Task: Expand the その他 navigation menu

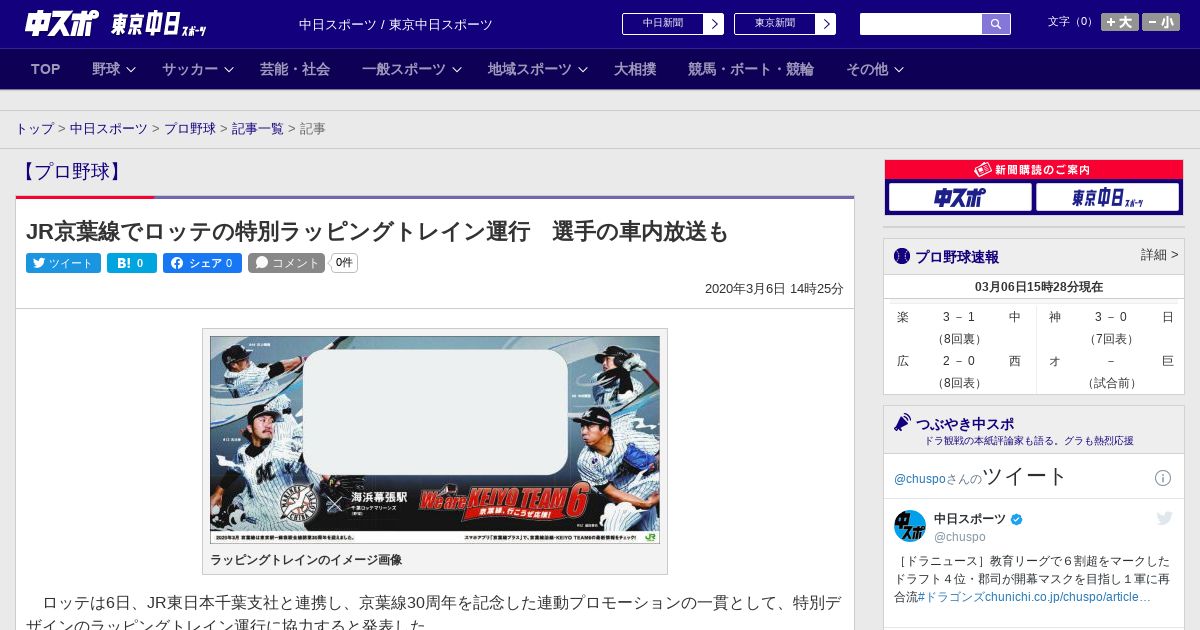Action: 875,69
